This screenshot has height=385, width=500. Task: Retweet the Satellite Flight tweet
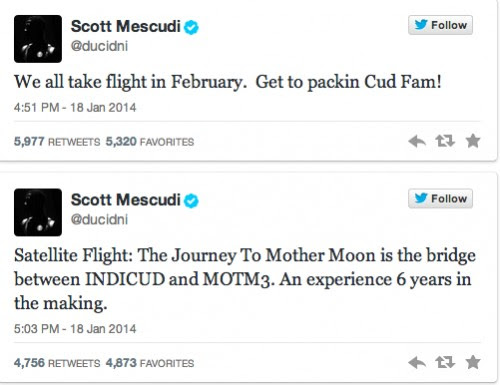tap(445, 362)
